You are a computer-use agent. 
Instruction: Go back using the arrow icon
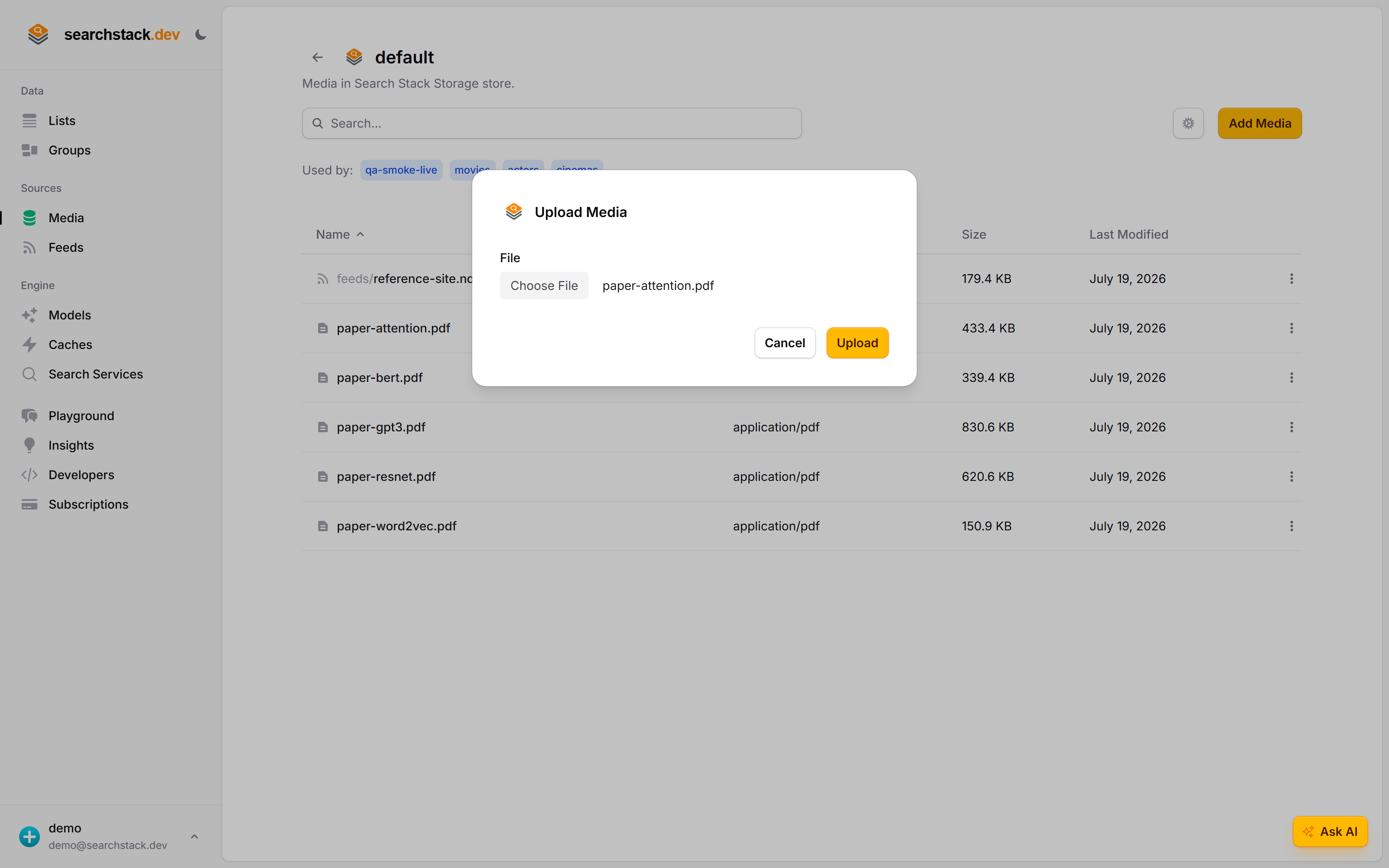click(317, 57)
